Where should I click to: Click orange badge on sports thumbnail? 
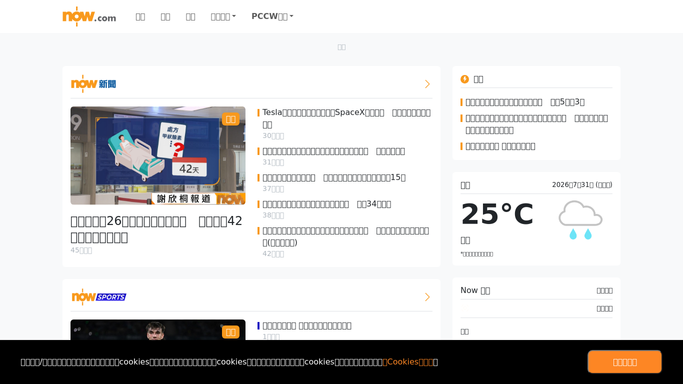coord(230,332)
